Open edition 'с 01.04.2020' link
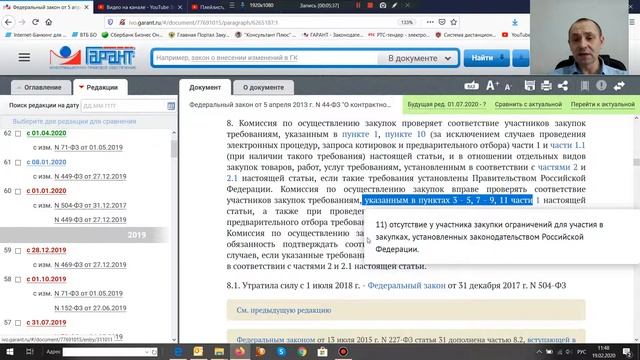640x360 pixels. pyautogui.click(x=46, y=133)
